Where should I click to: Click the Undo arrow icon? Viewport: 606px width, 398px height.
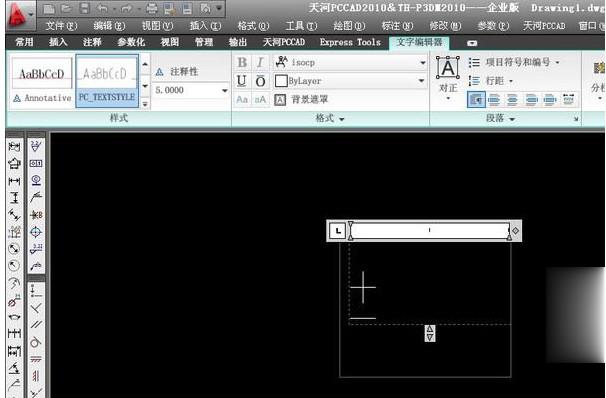pyautogui.click(x=102, y=8)
